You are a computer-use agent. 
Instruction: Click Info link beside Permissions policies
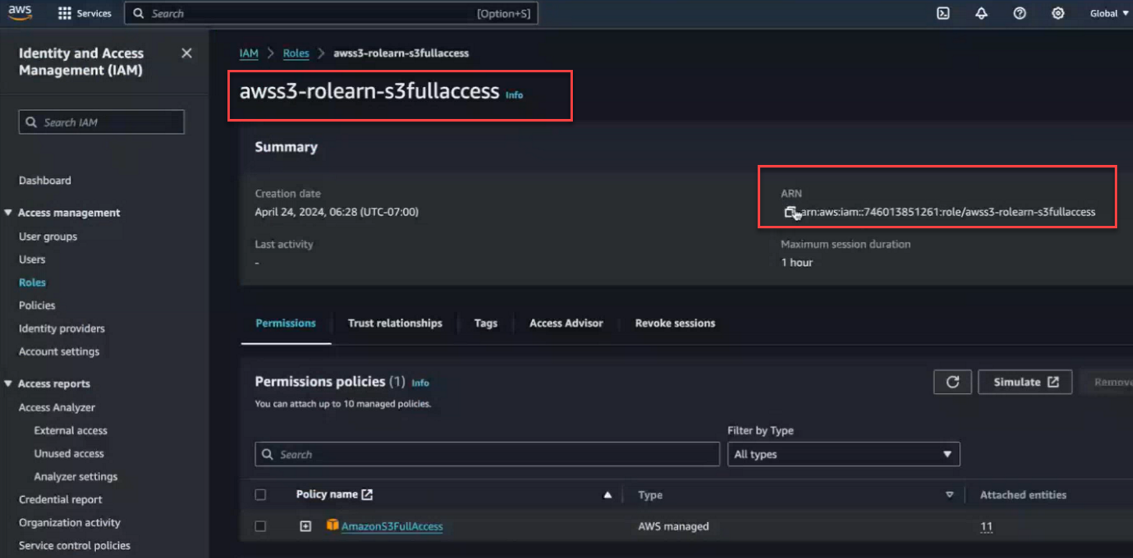pos(420,382)
